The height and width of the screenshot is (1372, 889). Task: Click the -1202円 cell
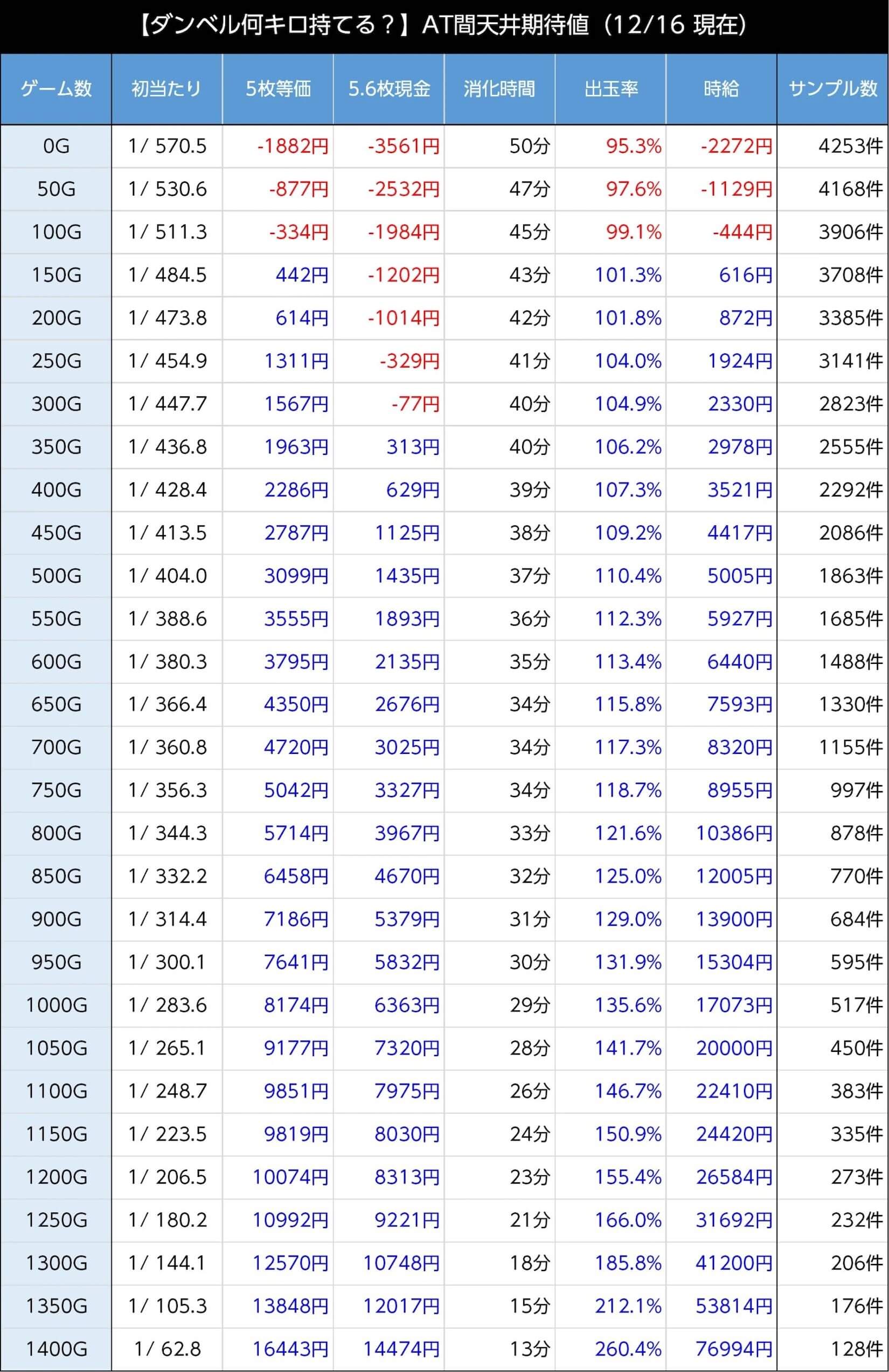tap(388, 275)
